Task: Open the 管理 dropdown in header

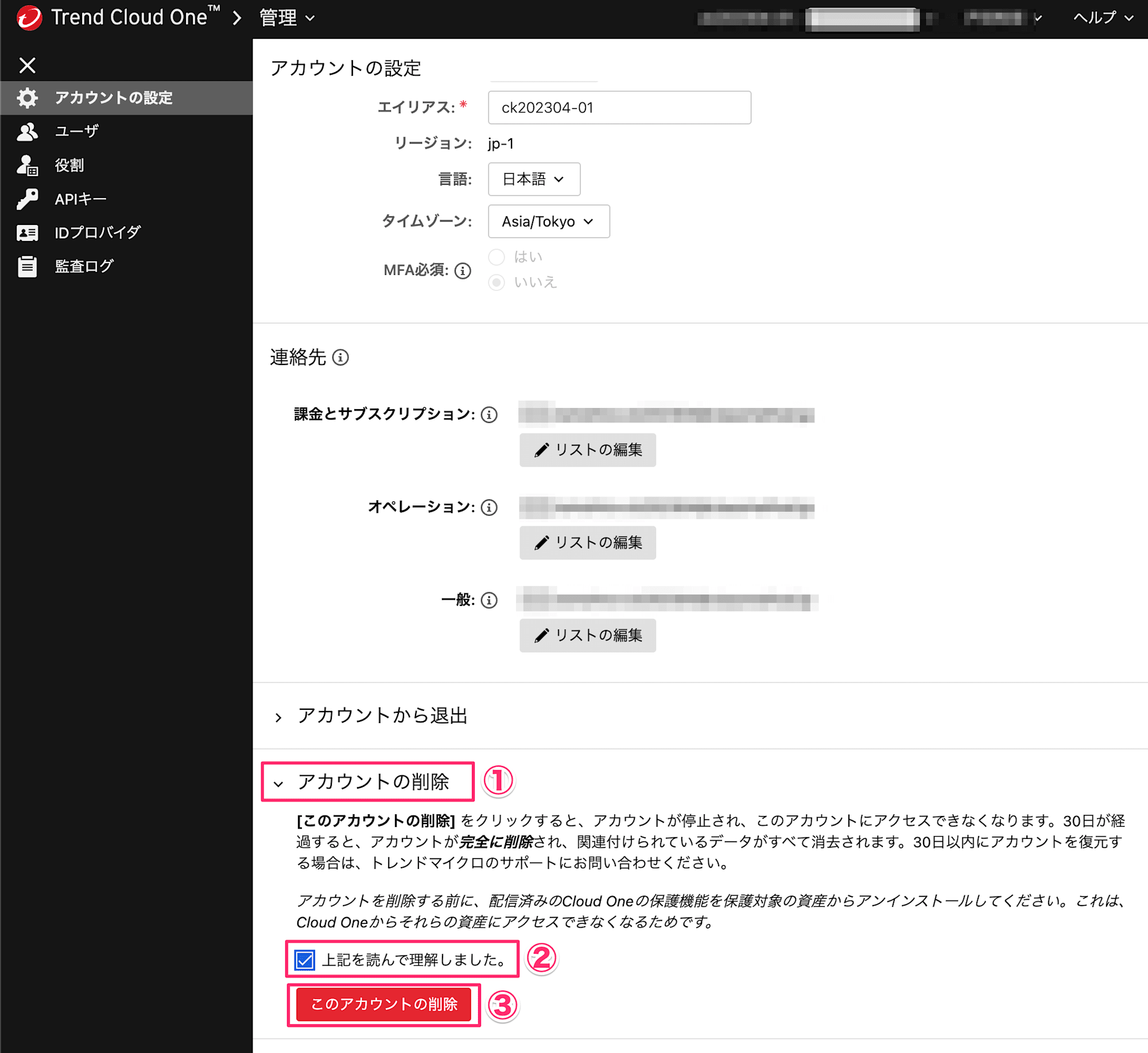Action: coord(287,18)
